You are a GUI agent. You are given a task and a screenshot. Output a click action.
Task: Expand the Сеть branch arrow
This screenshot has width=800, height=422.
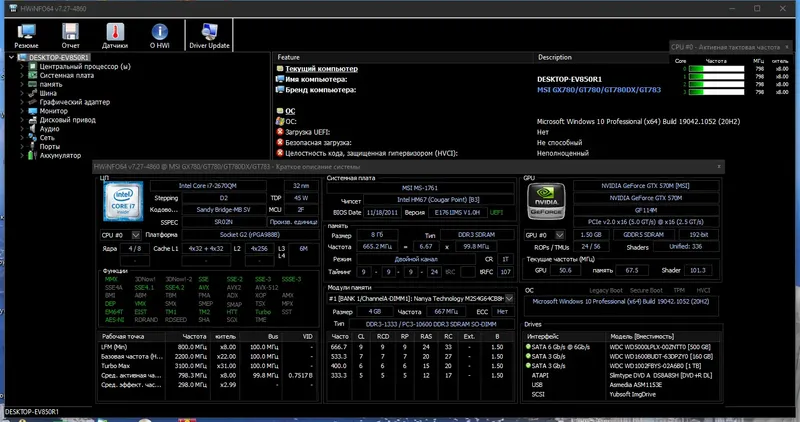[x=22, y=137]
